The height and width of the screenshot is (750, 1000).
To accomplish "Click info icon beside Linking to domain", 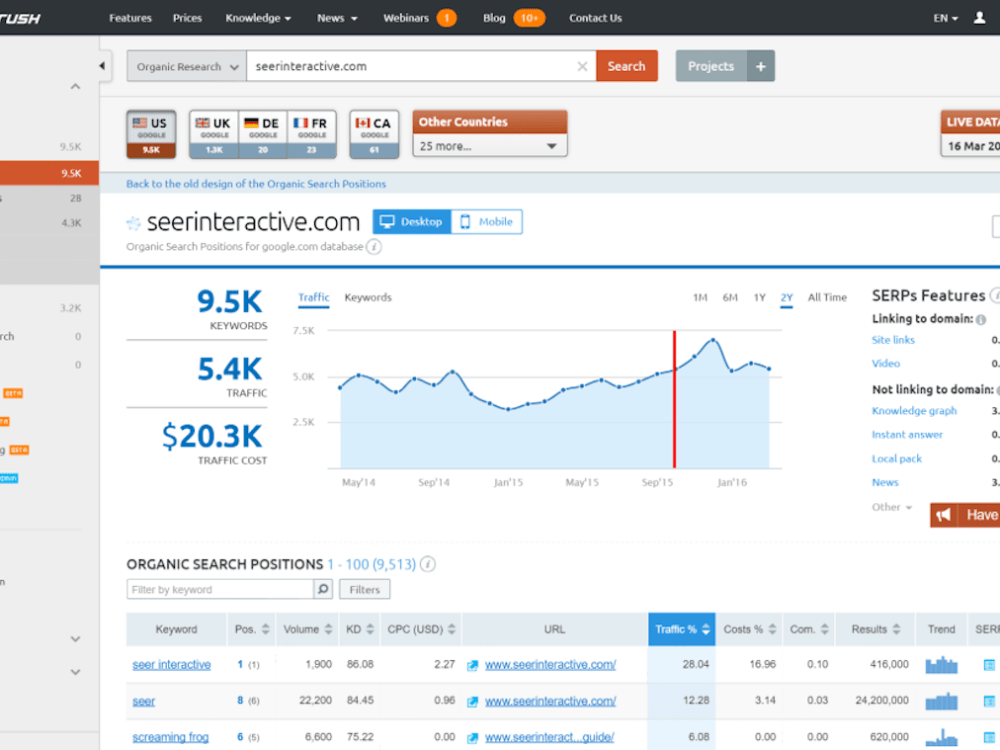I will pos(981,320).
